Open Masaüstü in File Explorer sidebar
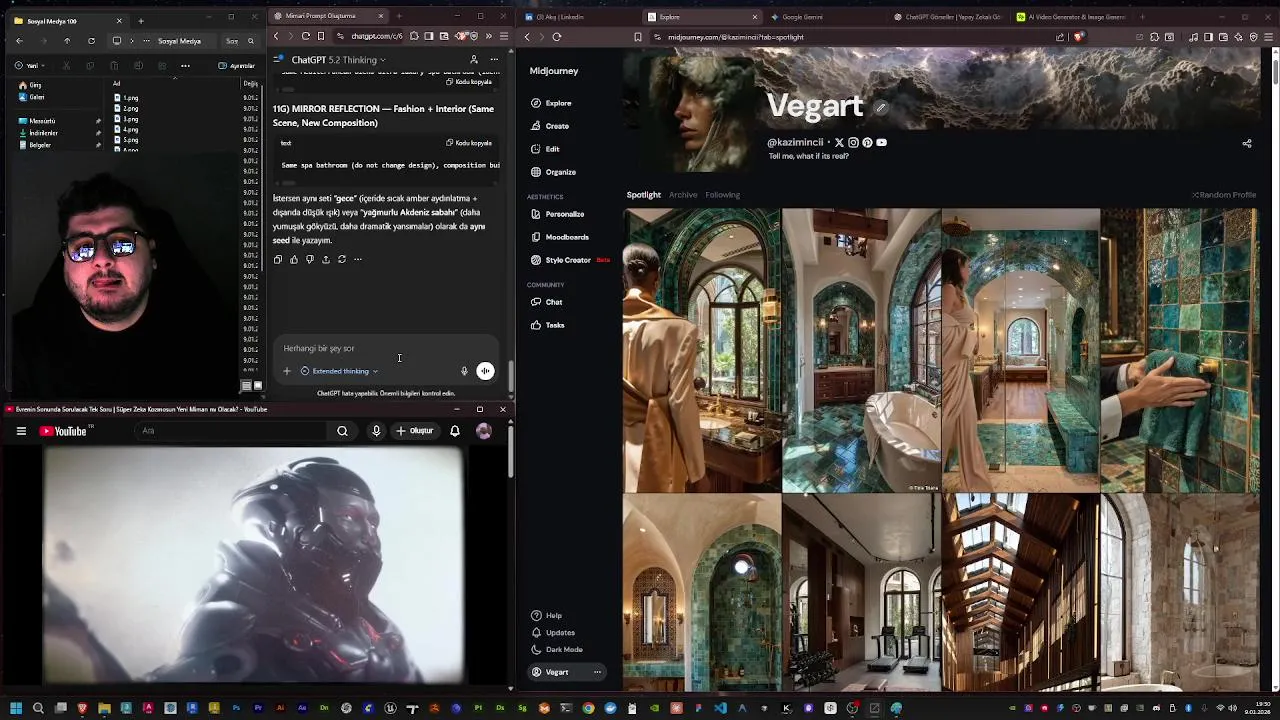Image resolution: width=1280 pixels, height=720 pixels. [x=36, y=121]
